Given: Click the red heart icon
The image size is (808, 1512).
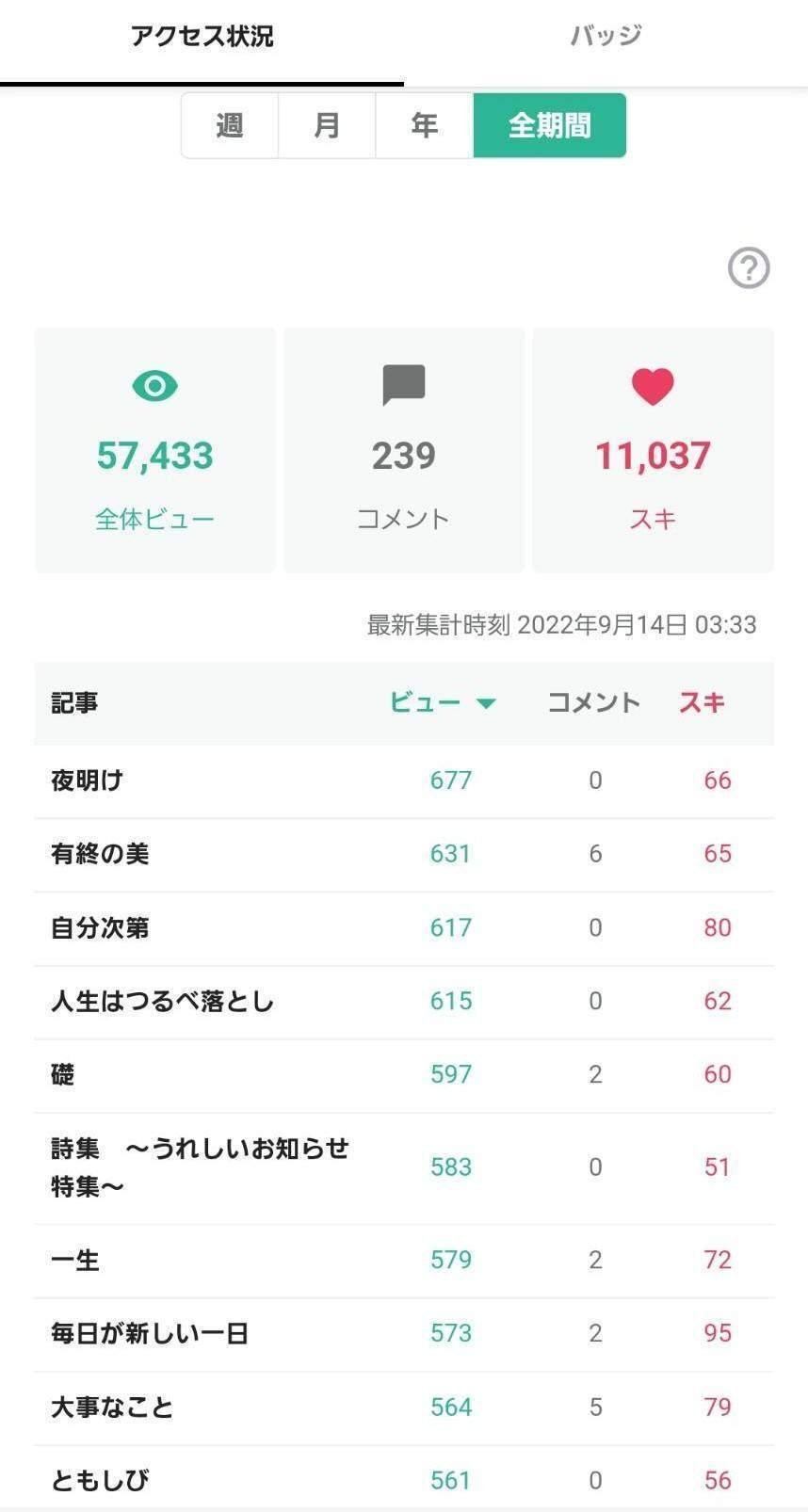Looking at the screenshot, I should (653, 386).
